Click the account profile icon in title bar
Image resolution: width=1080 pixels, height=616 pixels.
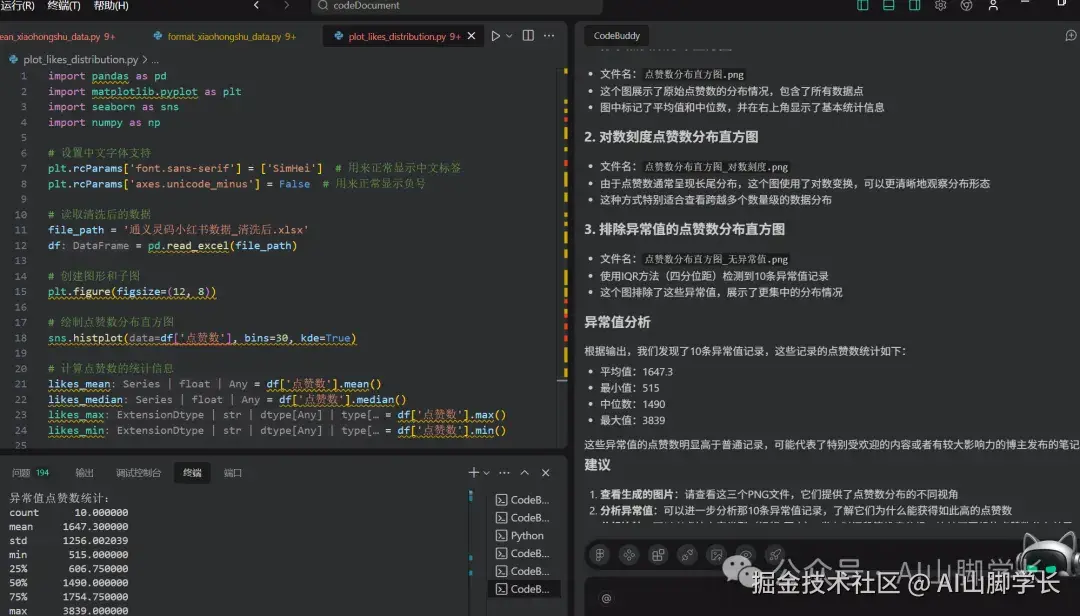point(993,7)
